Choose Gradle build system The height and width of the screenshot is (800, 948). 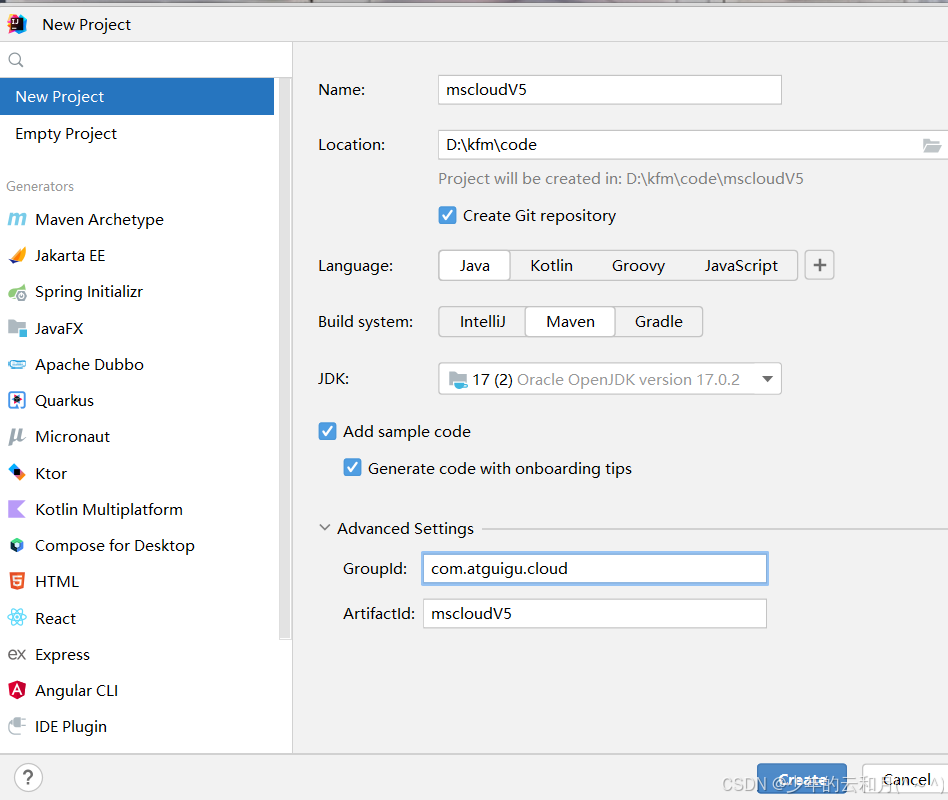[x=658, y=322]
